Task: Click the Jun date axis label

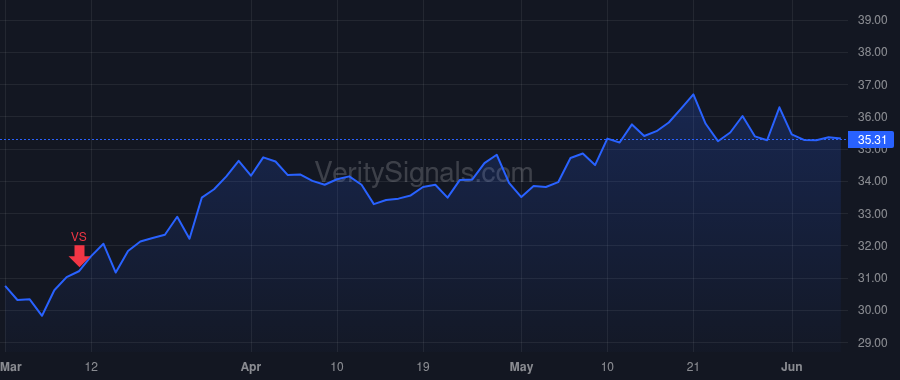Action: click(792, 366)
